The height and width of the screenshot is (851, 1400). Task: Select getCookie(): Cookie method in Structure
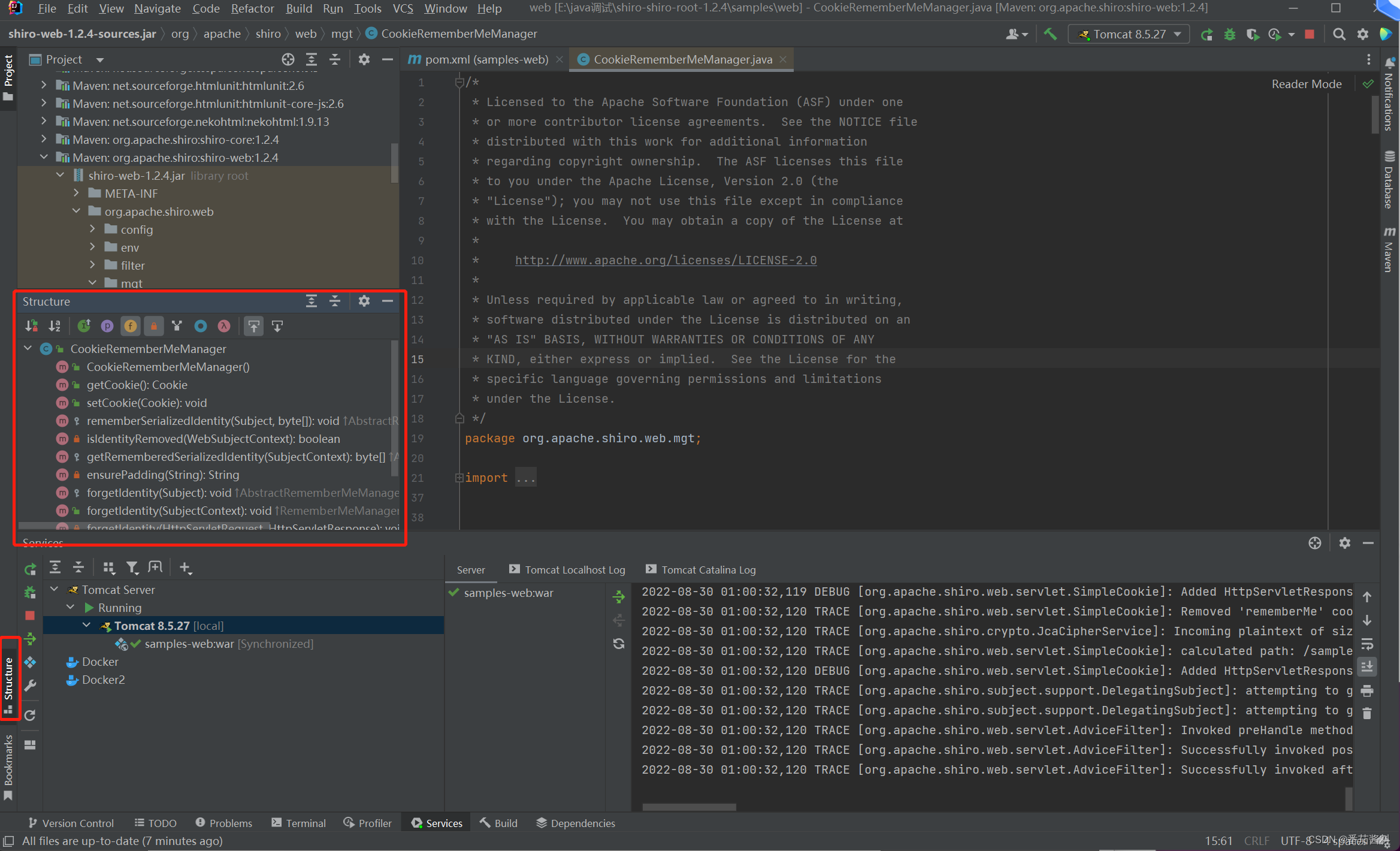[x=137, y=385]
